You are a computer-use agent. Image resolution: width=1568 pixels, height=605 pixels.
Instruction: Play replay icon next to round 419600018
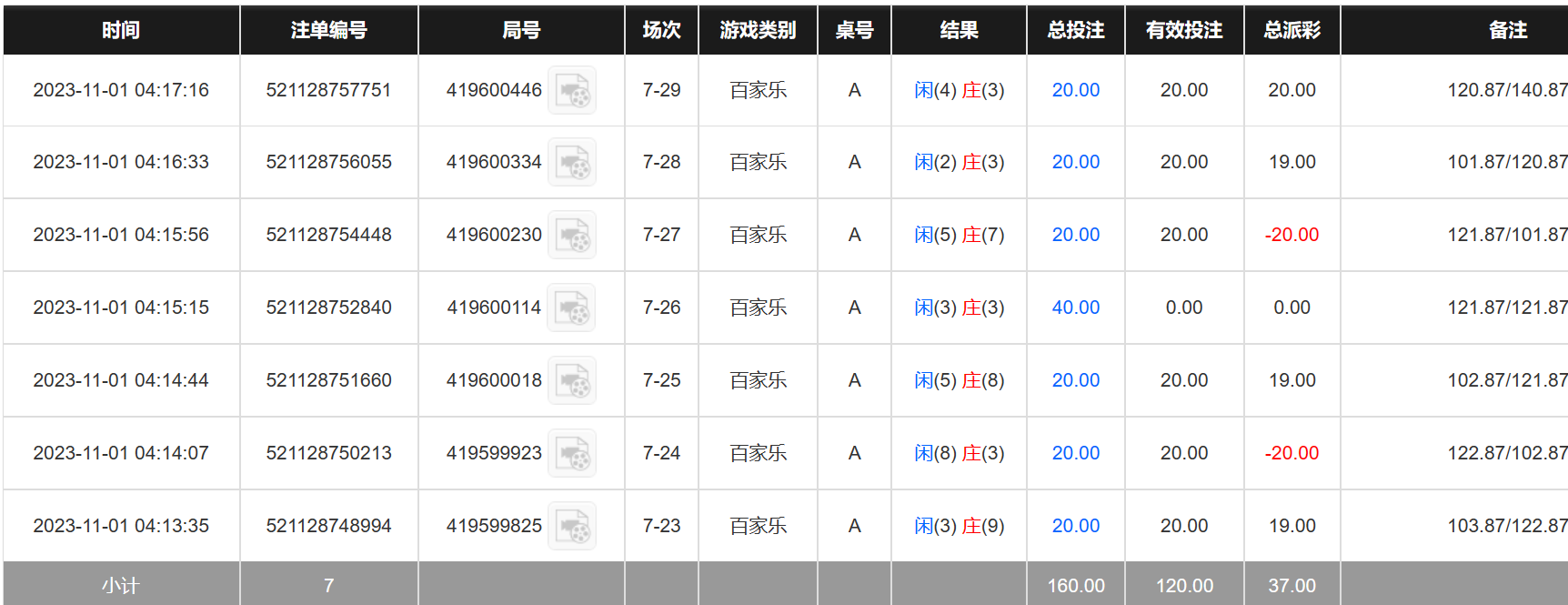[572, 380]
